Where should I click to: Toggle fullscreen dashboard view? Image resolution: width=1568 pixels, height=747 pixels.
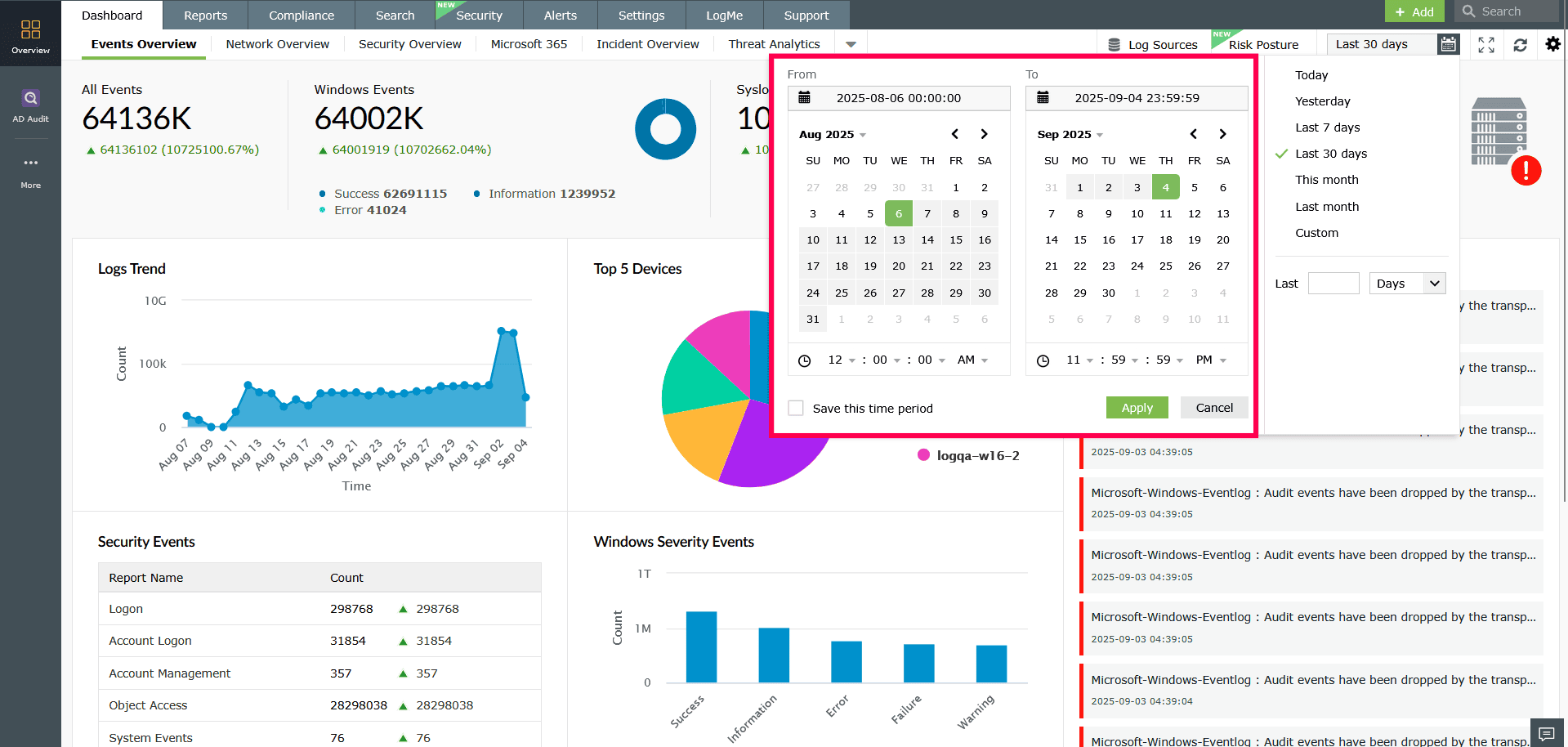[x=1485, y=45]
